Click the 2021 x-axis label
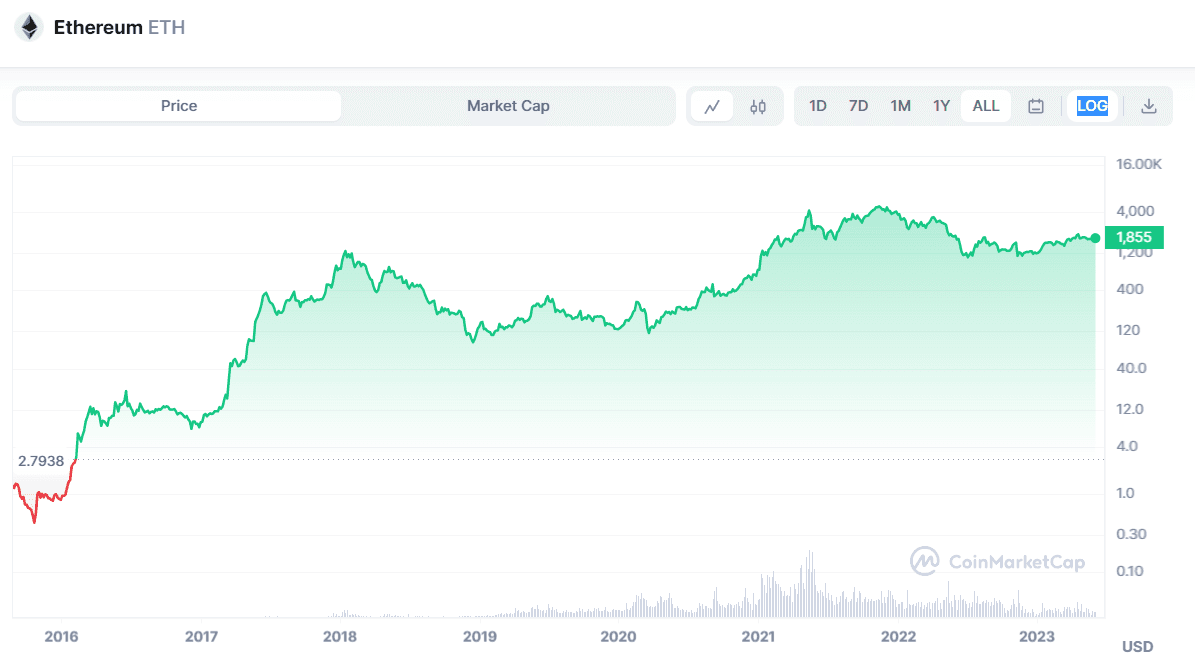Screen dimensions: 1195x663 pos(758,636)
